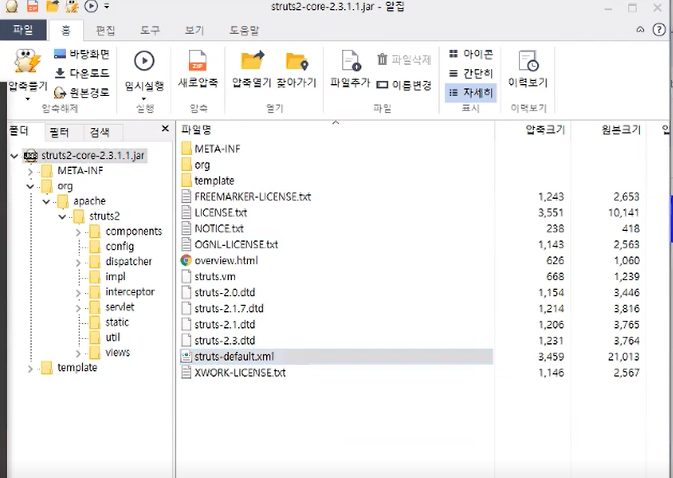Collapse the apache tree node

46,201
